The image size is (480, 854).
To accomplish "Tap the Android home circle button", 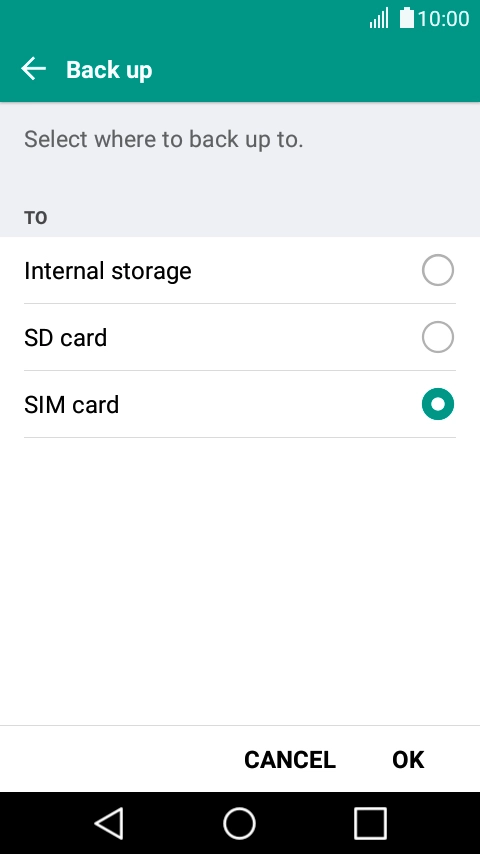I will [240, 823].
